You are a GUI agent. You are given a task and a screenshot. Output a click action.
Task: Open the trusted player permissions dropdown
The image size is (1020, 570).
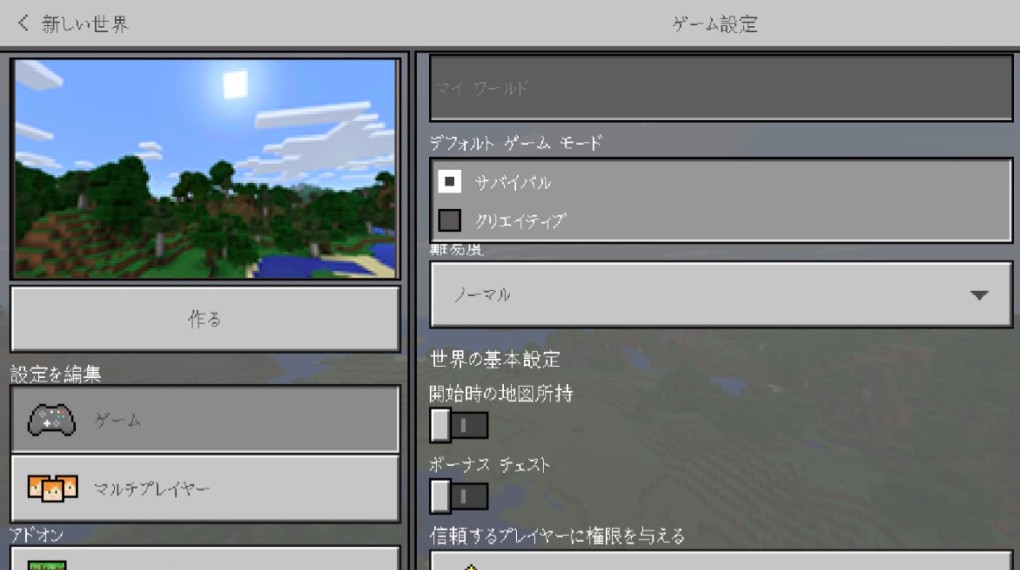click(720, 561)
